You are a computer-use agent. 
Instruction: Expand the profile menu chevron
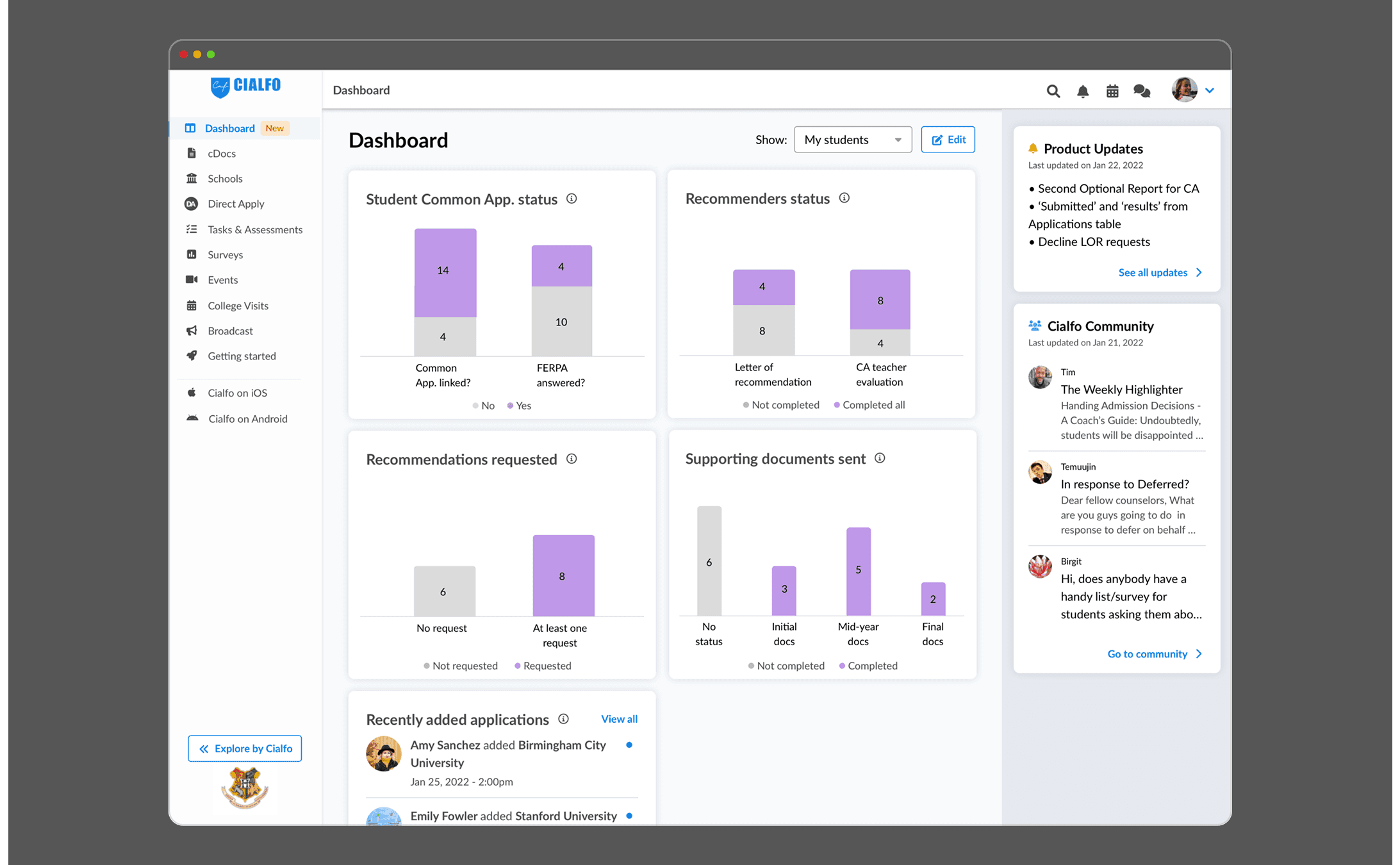click(1210, 90)
